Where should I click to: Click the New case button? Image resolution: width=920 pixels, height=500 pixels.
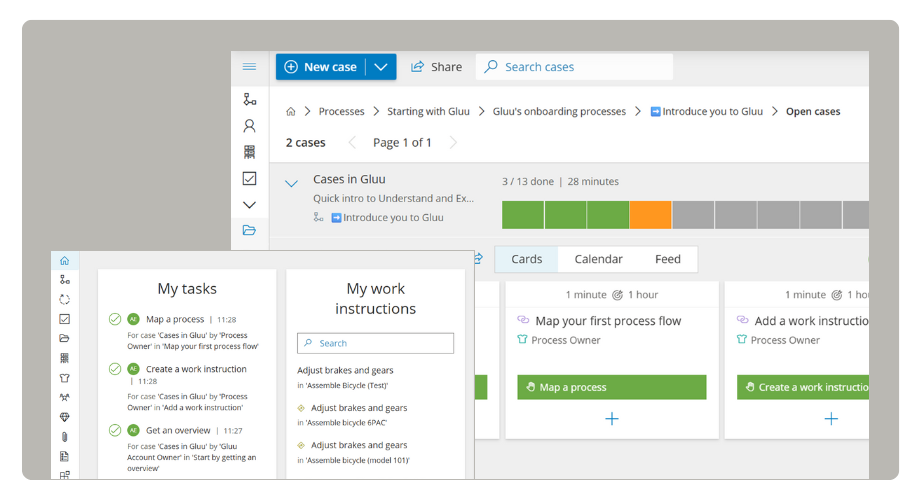pyautogui.click(x=321, y=67)
